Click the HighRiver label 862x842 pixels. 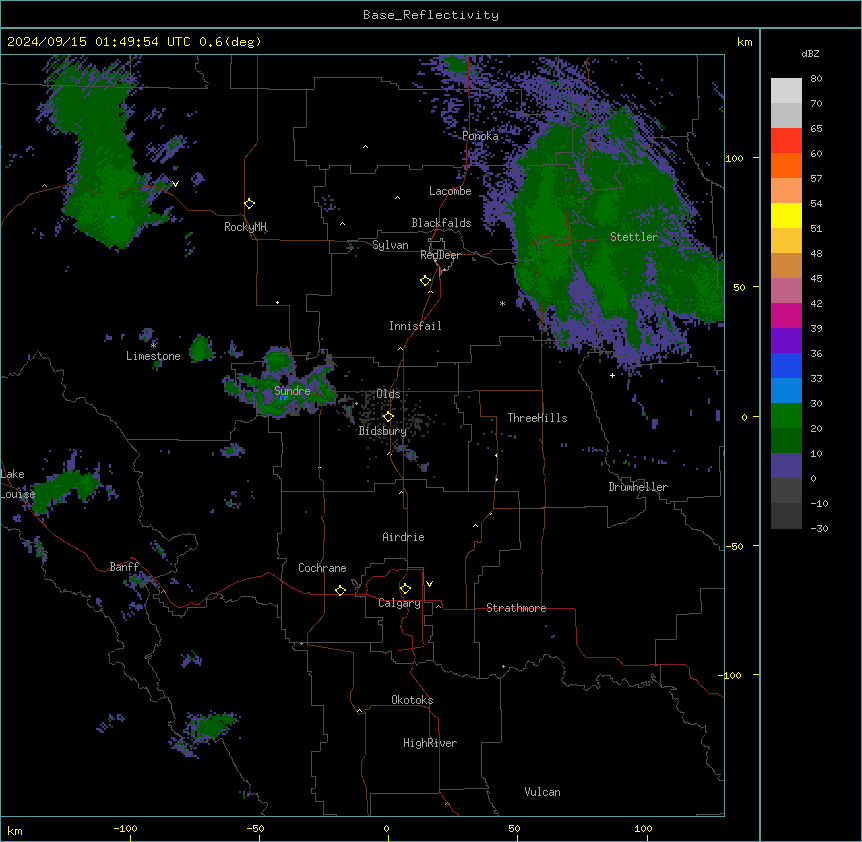tap(430, 743)
